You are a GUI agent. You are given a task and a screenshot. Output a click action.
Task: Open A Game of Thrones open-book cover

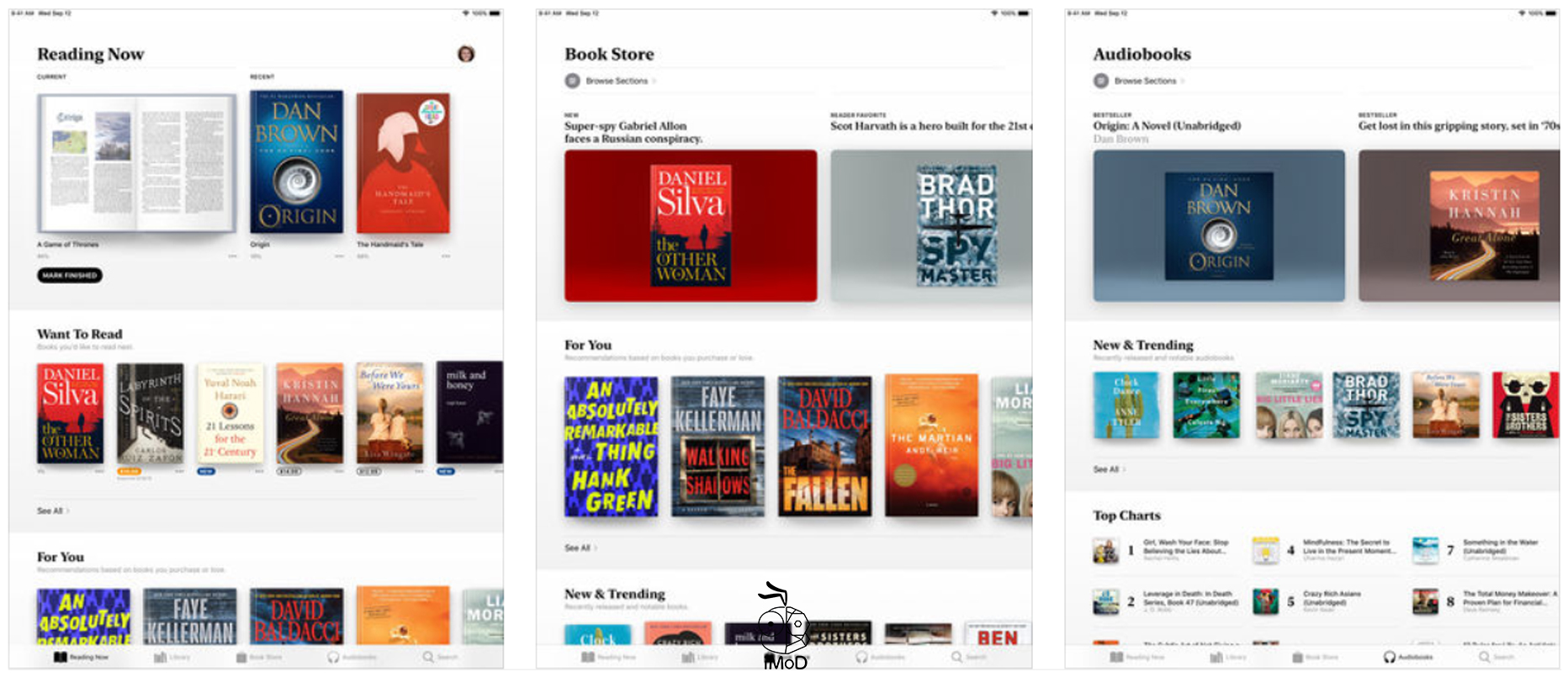click(x=137, y=163)
